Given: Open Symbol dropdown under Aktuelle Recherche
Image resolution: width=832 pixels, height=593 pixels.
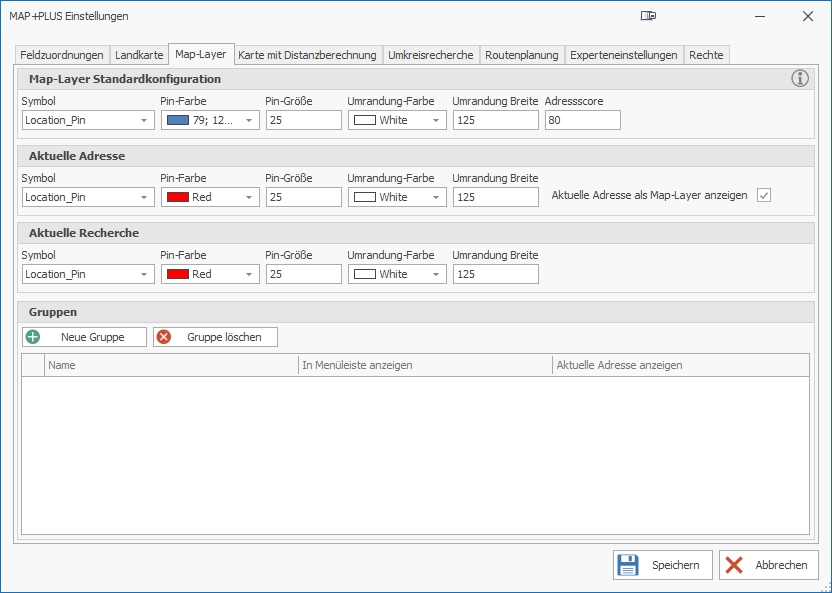Looking at the screenshot, I should coord(145,274).
